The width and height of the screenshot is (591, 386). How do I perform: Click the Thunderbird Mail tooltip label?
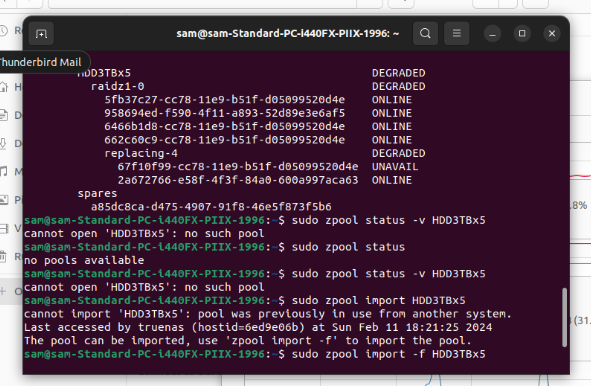tap(40, 62)
